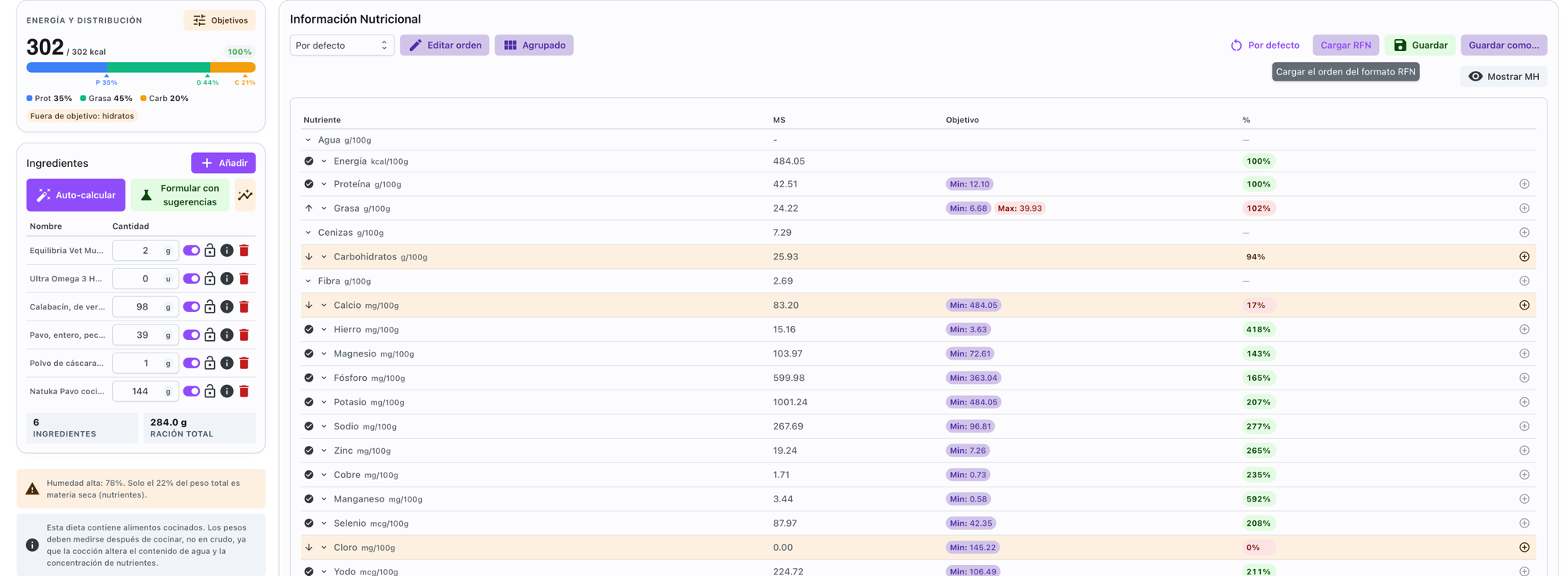
Task: Click the plus circle icon on Carbohidratos row
Action: 1524,257
